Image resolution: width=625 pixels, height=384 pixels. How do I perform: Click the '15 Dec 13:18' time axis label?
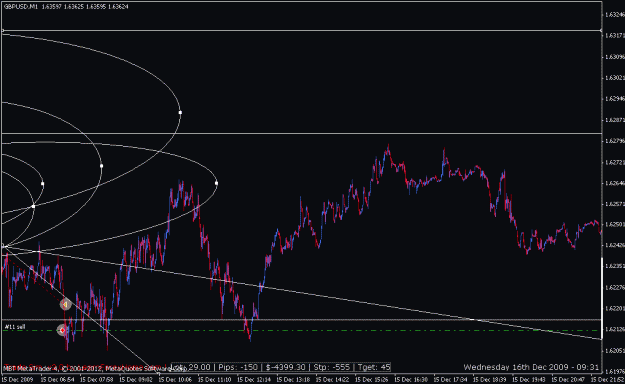293,379
